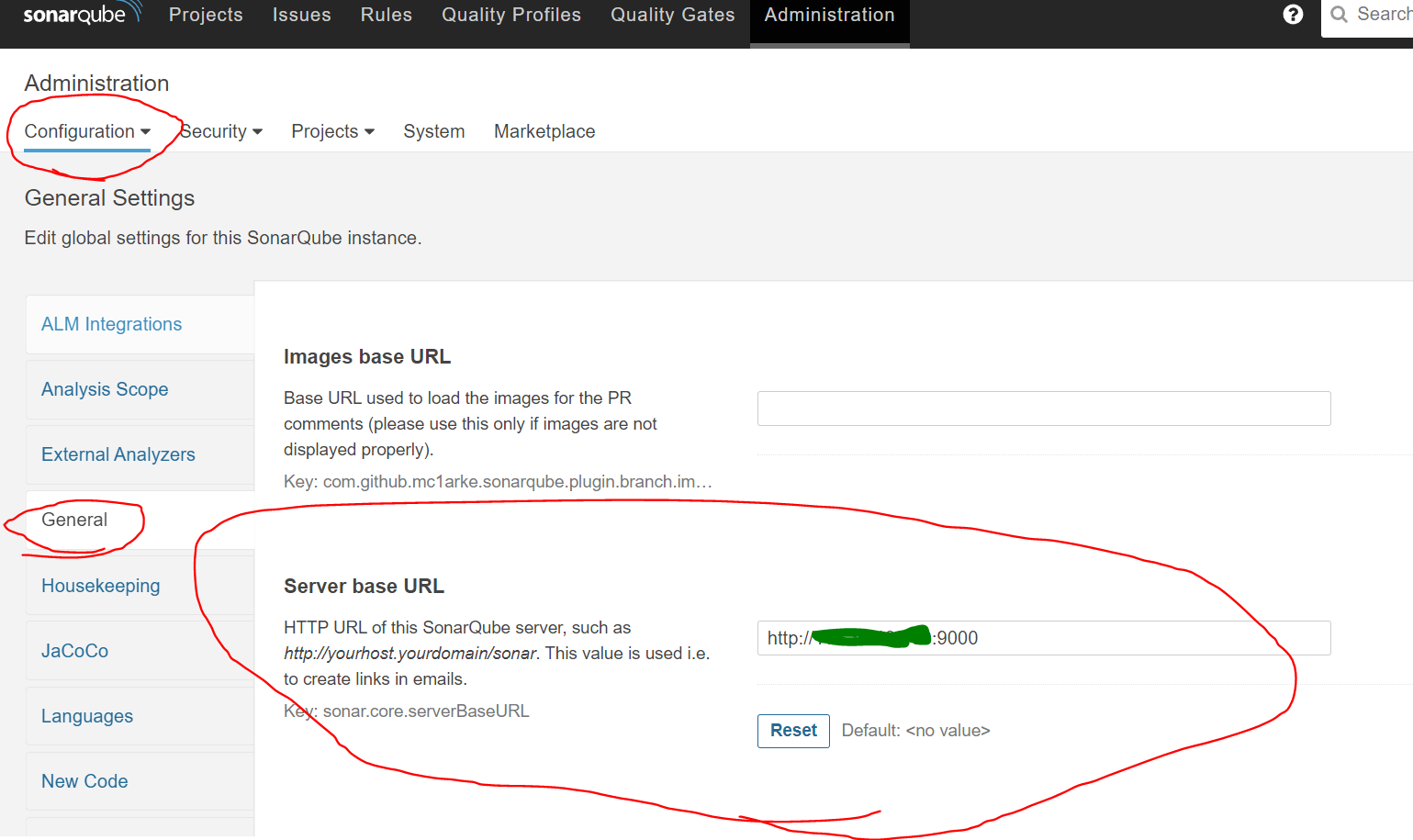Expand the Configuration dropdown menu

point(87,131)
